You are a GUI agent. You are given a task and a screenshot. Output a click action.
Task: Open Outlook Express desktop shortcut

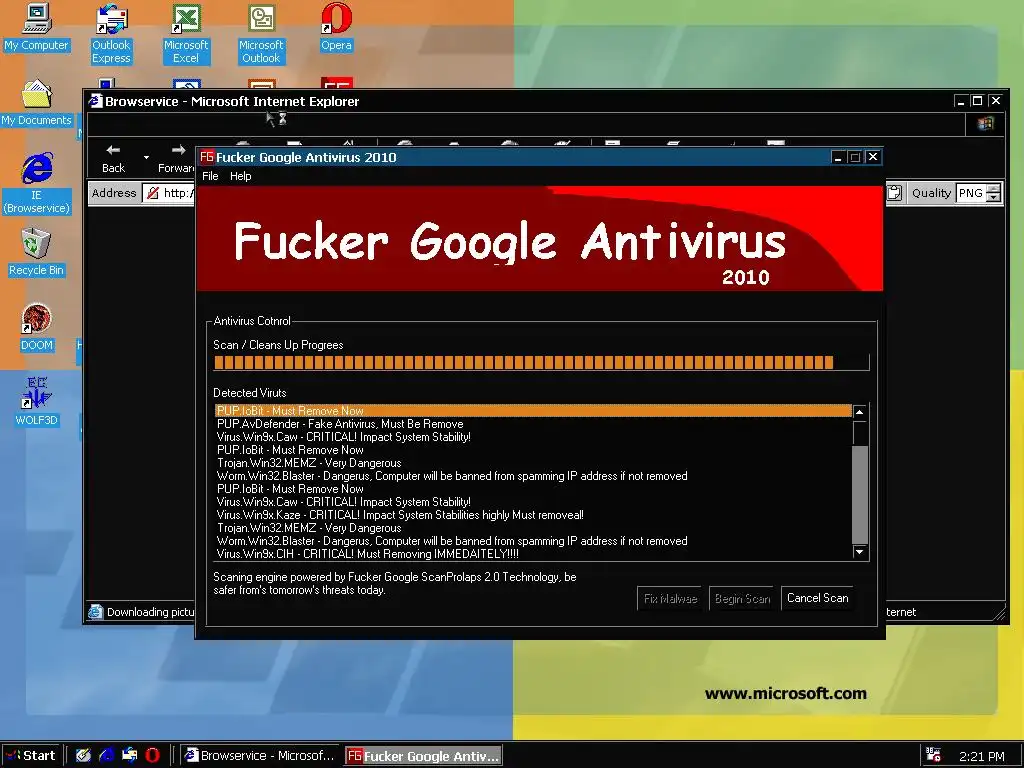click(x=111, y=33)
